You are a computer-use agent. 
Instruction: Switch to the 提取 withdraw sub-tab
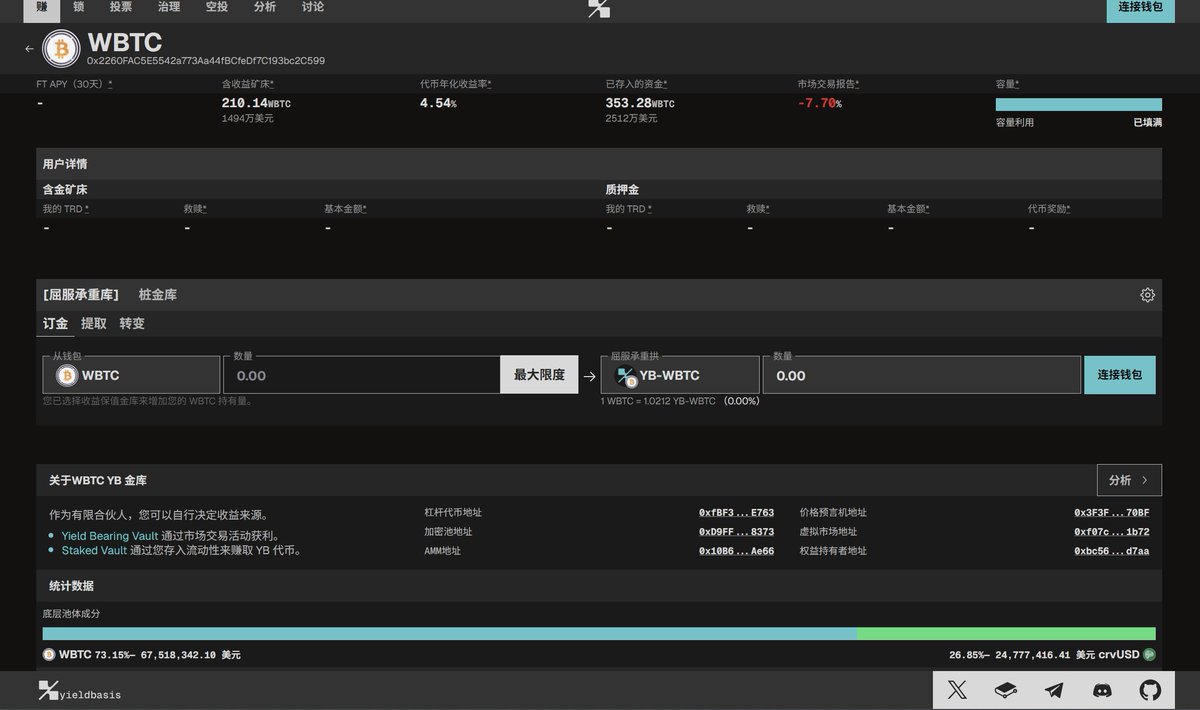(x=94, y=324)
